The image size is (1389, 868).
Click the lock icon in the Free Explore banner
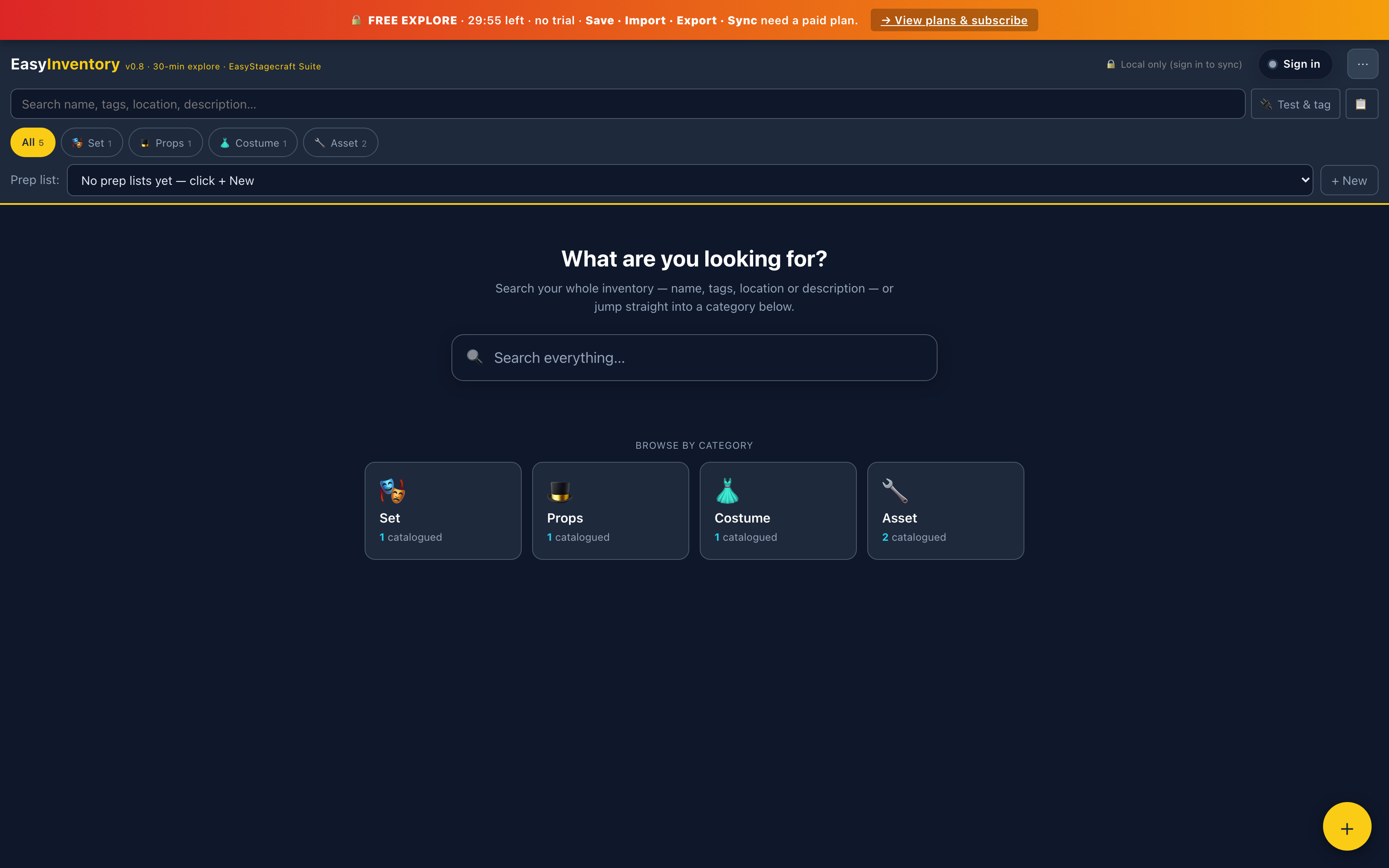tap(356, 20)
